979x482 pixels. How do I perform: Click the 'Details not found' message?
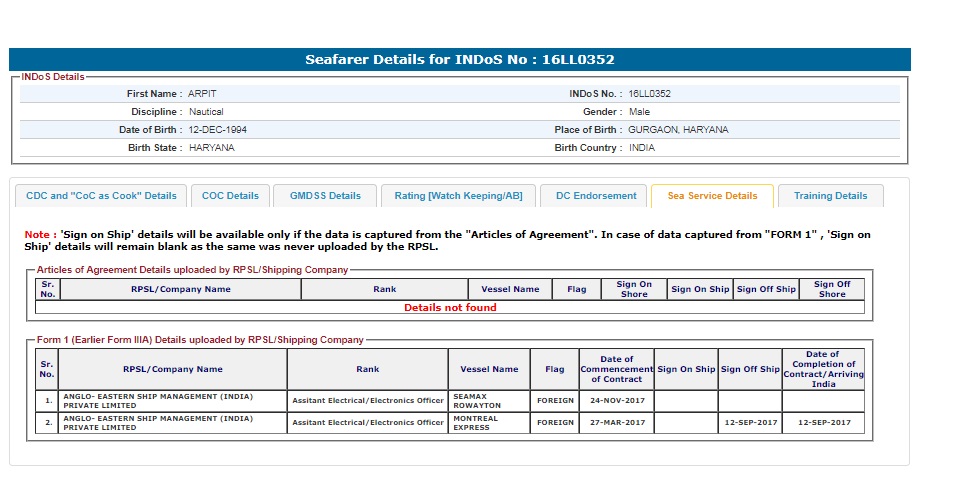click(x=450, y=308)
